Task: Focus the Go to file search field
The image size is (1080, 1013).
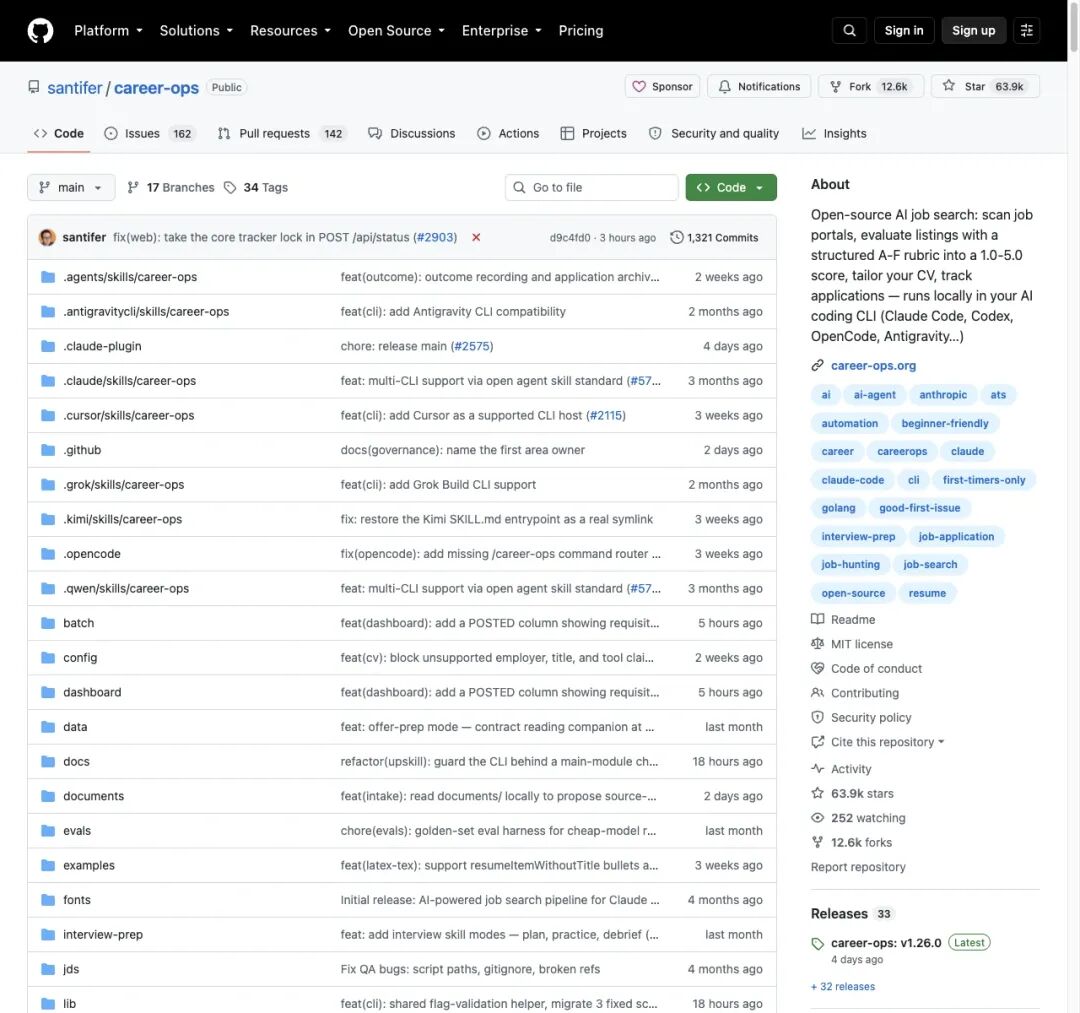Action: coord(591,187)
